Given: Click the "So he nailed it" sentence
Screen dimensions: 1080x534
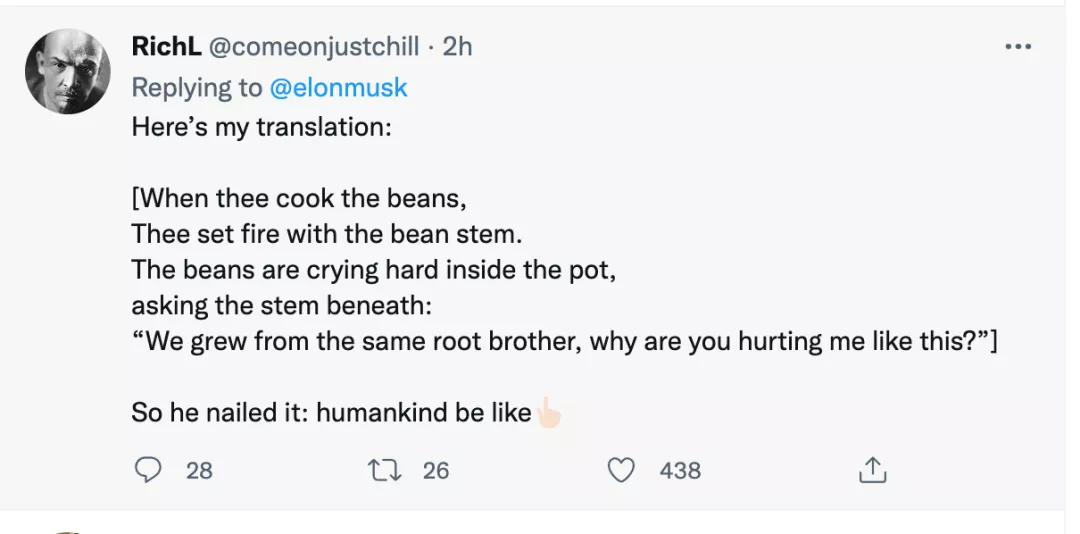Looking at the screenshot, I should [331, 412].
